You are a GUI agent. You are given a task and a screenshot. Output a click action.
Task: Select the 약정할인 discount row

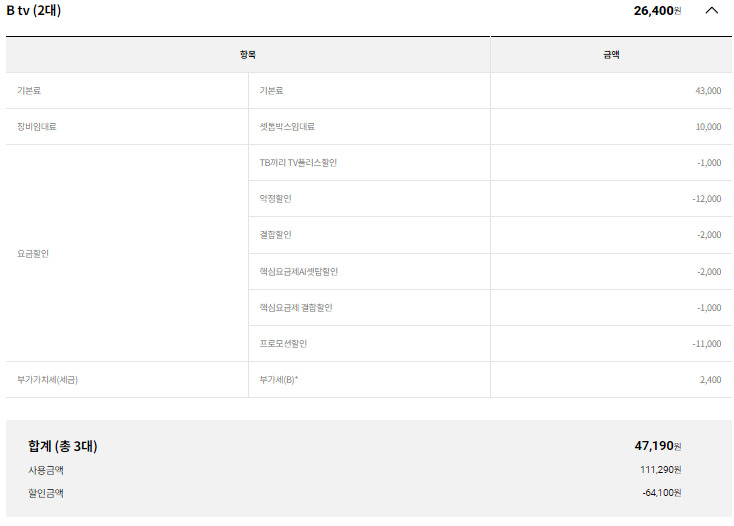coord(275,199)
